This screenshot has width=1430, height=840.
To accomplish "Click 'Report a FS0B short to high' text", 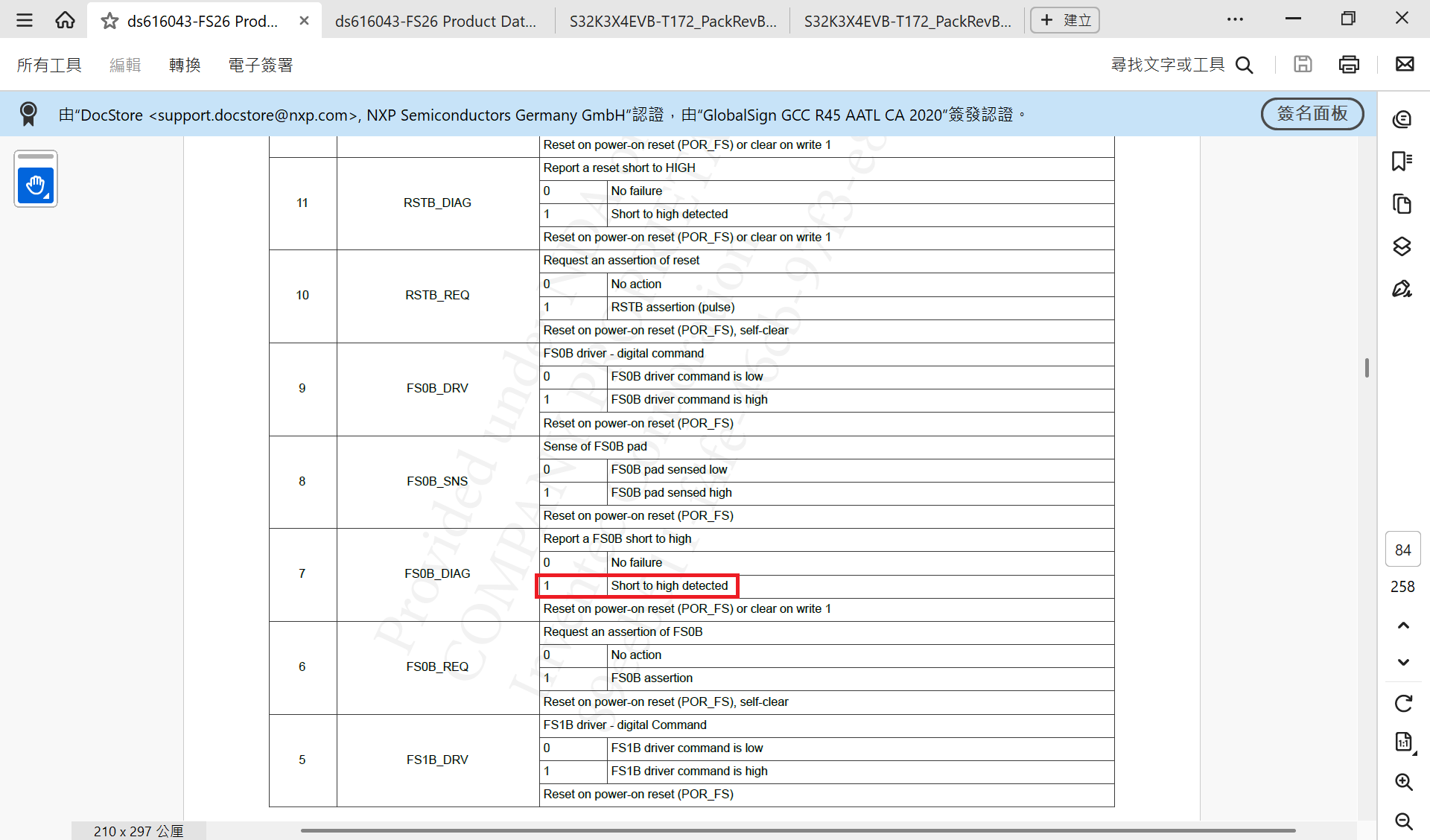I will [617, 538].
